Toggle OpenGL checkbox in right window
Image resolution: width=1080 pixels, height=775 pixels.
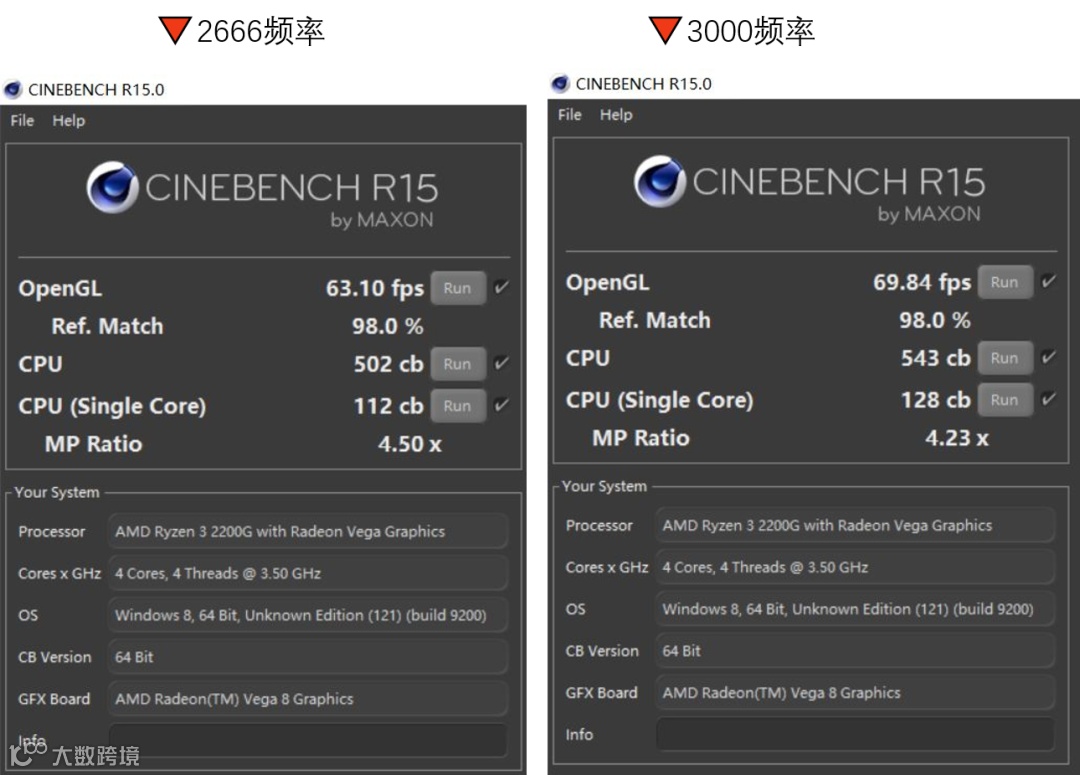click(x=1049, y=280)
